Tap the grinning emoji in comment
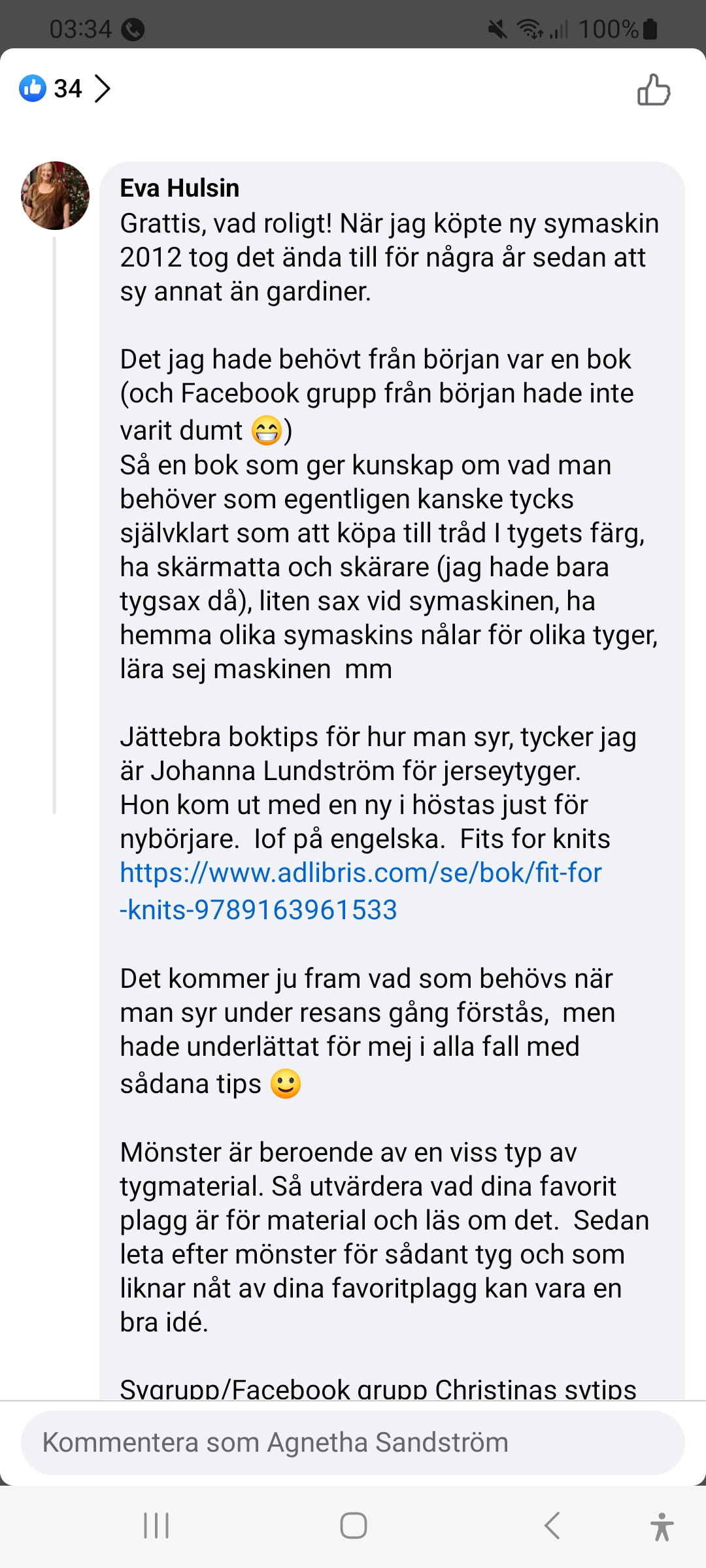The width and height of the screenshot is (706, 1568). coord(267,431)
